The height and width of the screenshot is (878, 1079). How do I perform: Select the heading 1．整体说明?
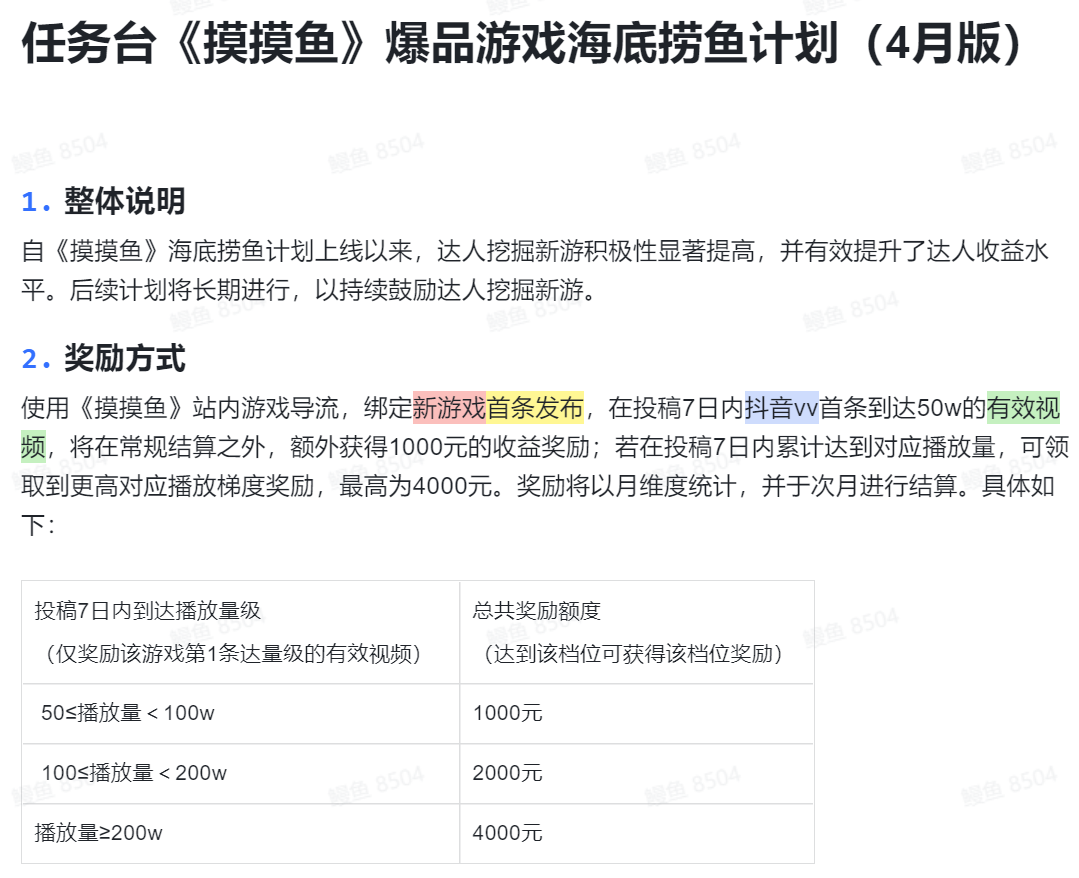[x=103, y=200]
